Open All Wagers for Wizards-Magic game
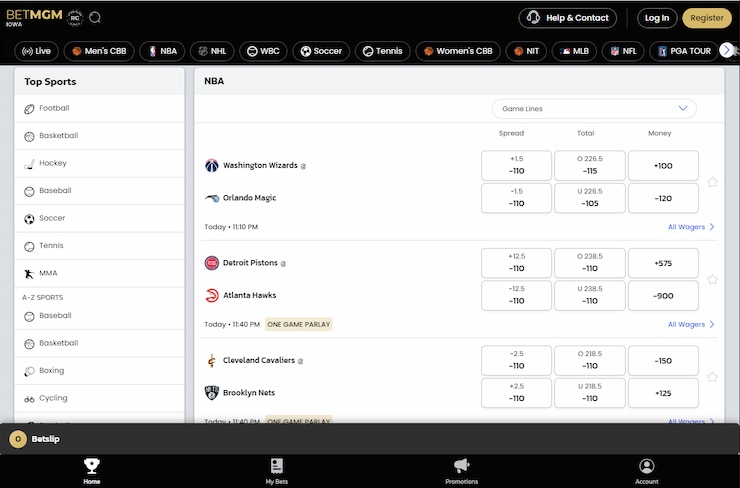Viewport: 740px width, 488px height. click(x=691, y=227)
